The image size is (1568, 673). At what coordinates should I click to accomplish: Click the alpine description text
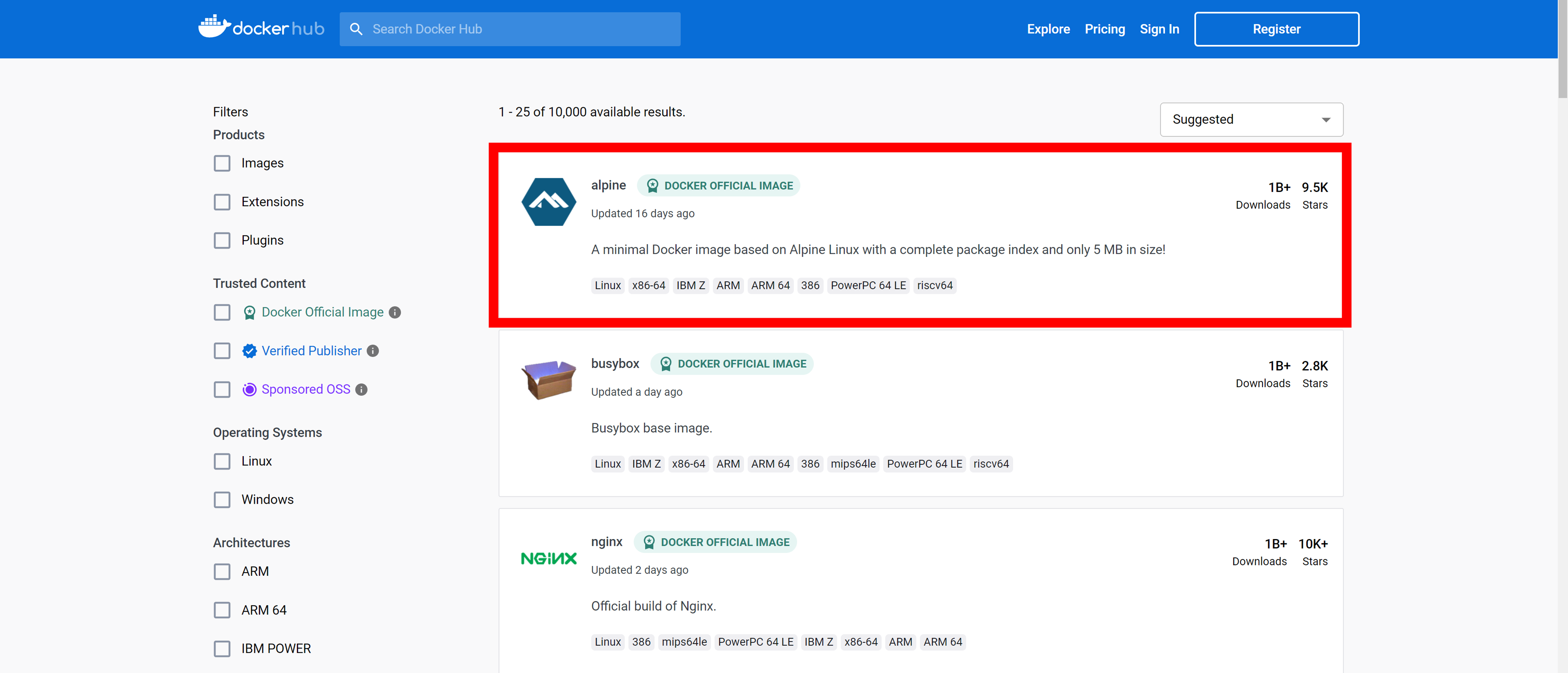tap(878, 249)
